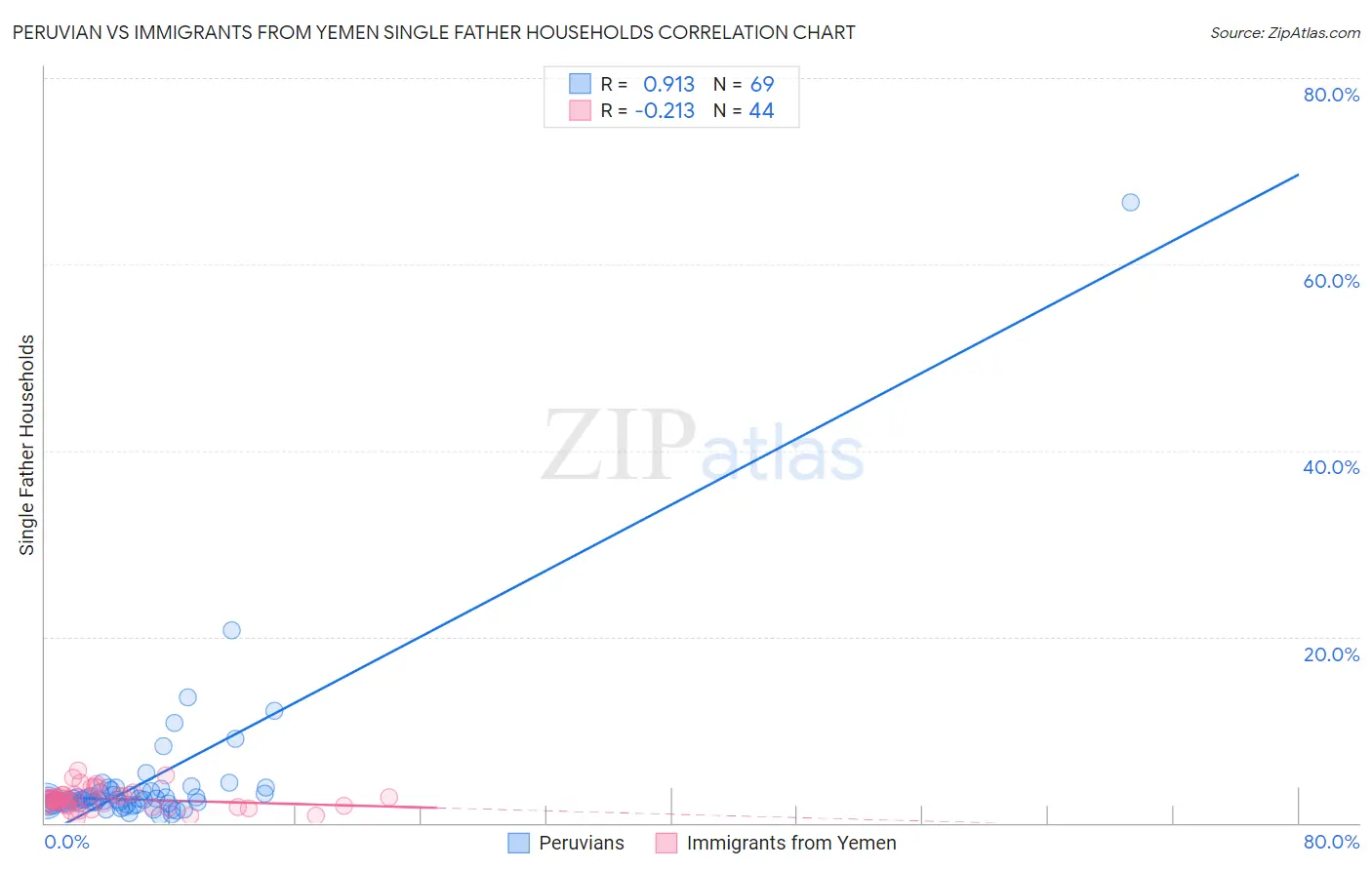Image resolution: width=1372 pixels, height=870 pixels.
Task: Click the blue data point near 20%
Action: click(x=231, y=630)
